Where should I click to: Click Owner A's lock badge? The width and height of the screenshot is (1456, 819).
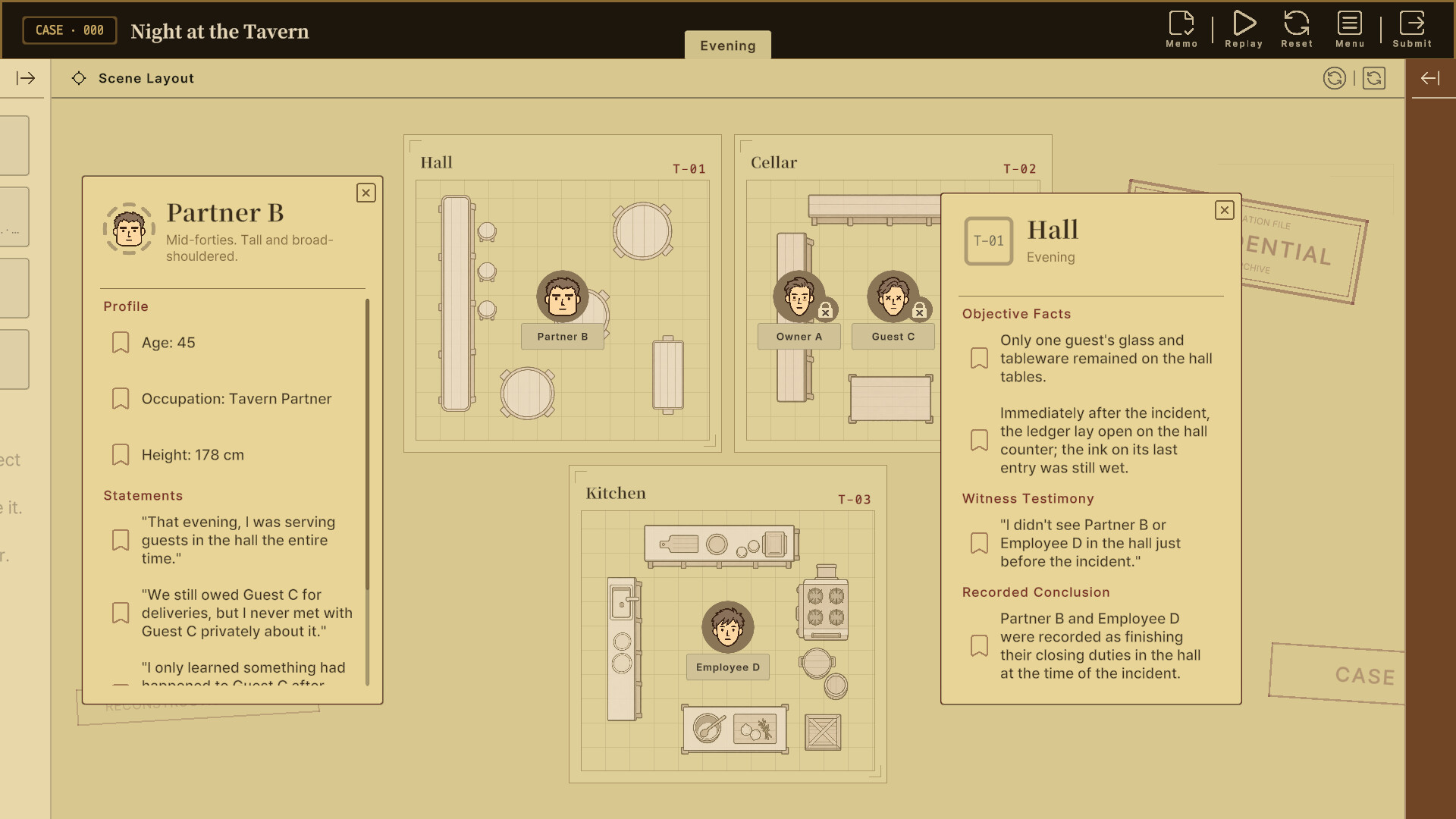pos(826,310)
